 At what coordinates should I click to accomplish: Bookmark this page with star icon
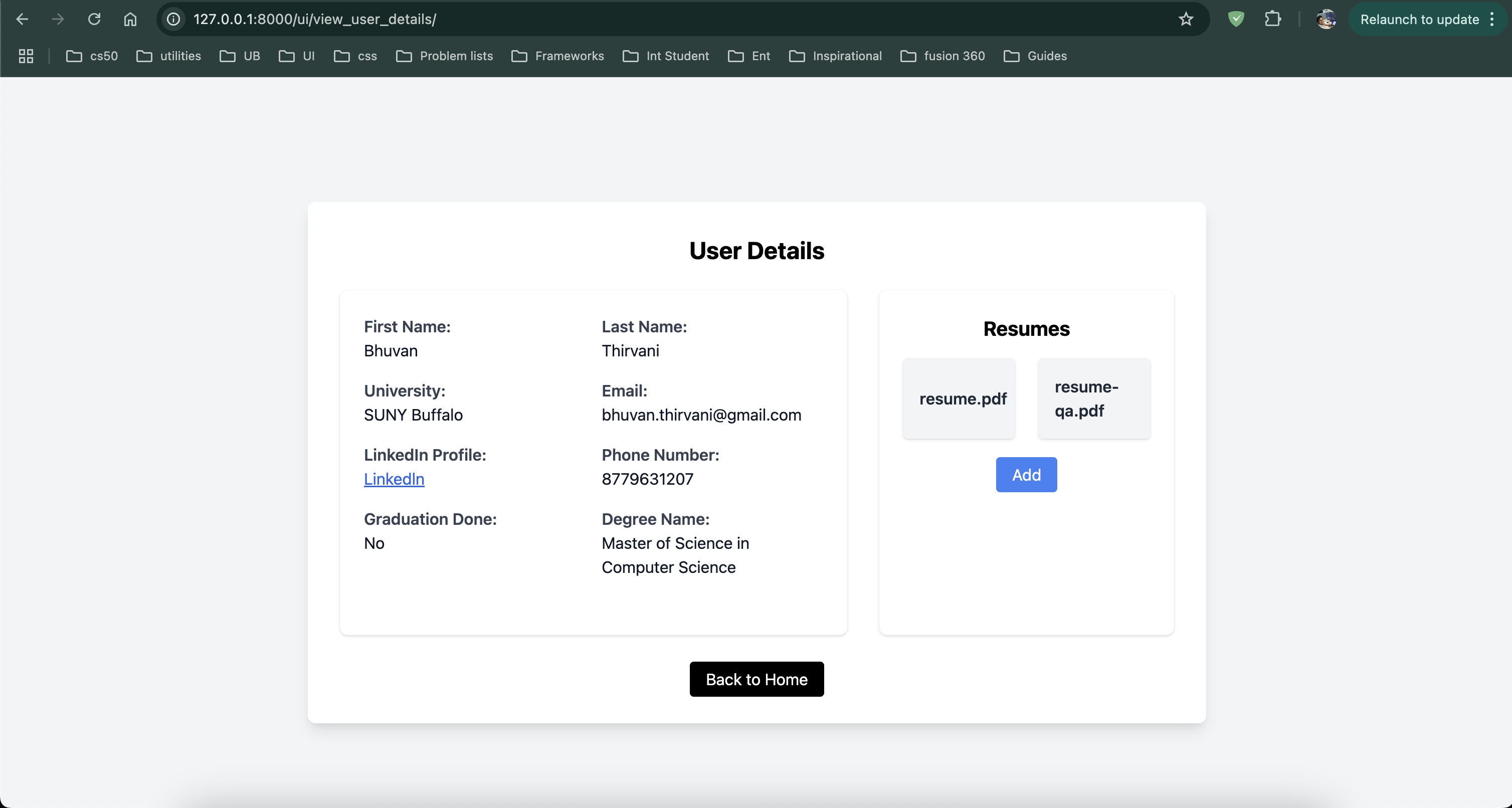(x=1186, y=20)
